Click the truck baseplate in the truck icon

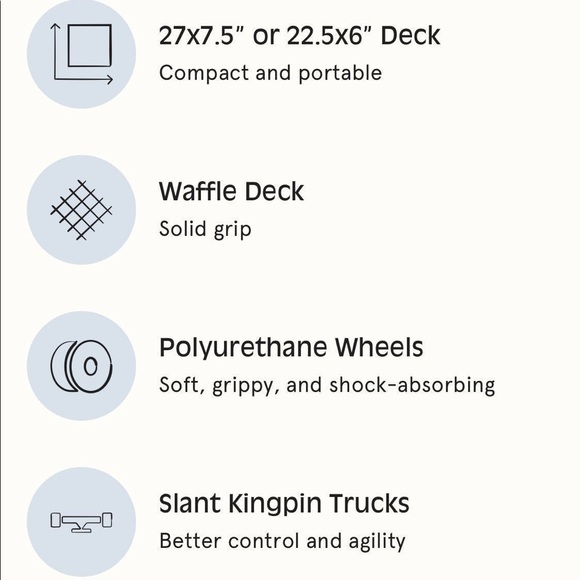tap(81, 530)
